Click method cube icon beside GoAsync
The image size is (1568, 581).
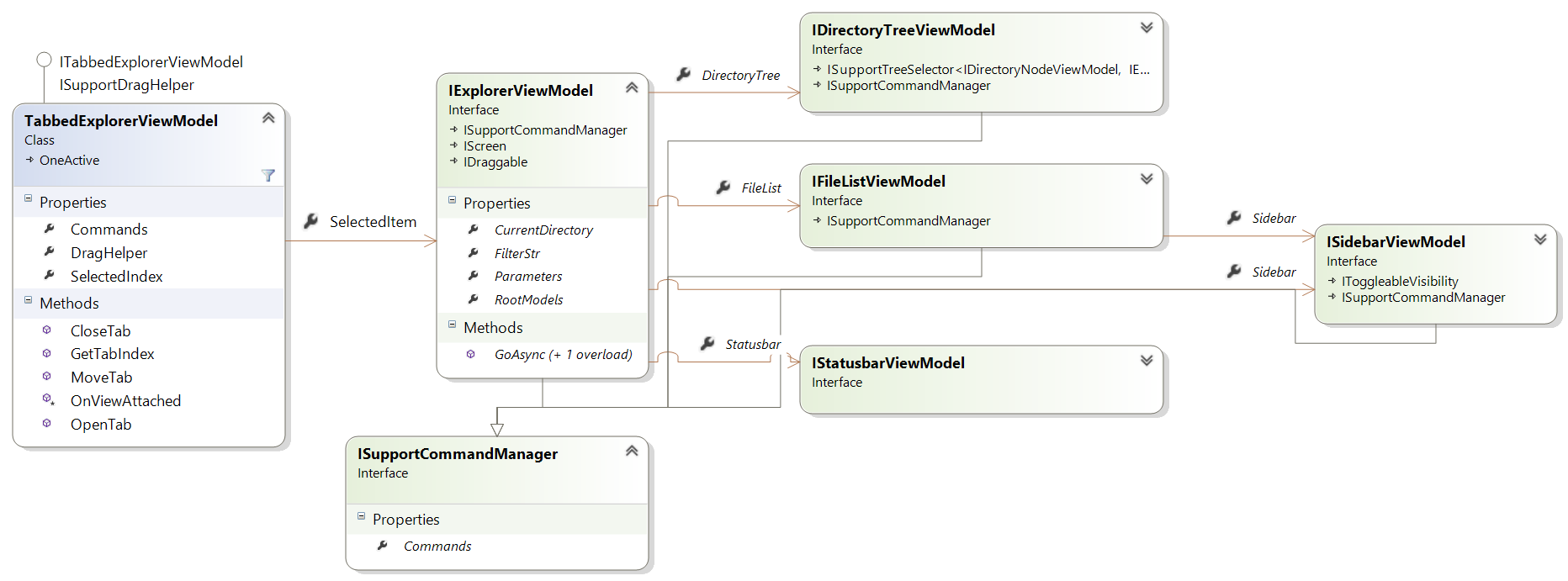471,354
